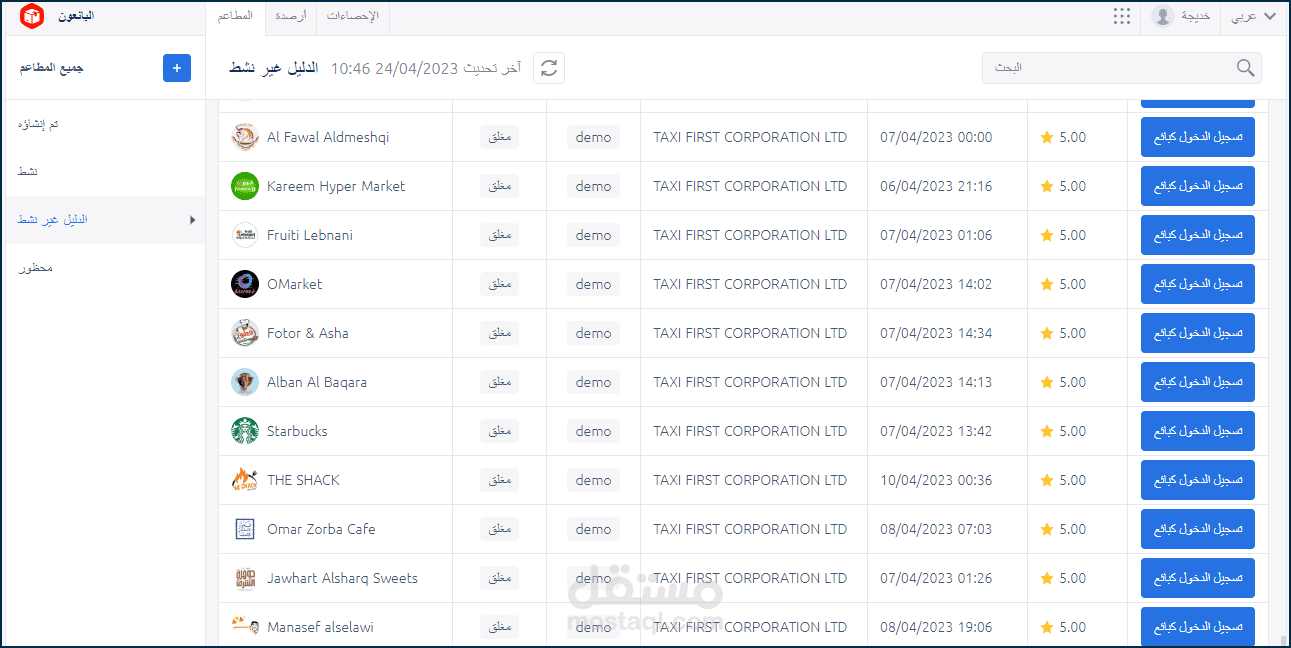1291x648 pixels.
Task: Click the Jawhart Alsharq Sweets logo
Action: 245,578
